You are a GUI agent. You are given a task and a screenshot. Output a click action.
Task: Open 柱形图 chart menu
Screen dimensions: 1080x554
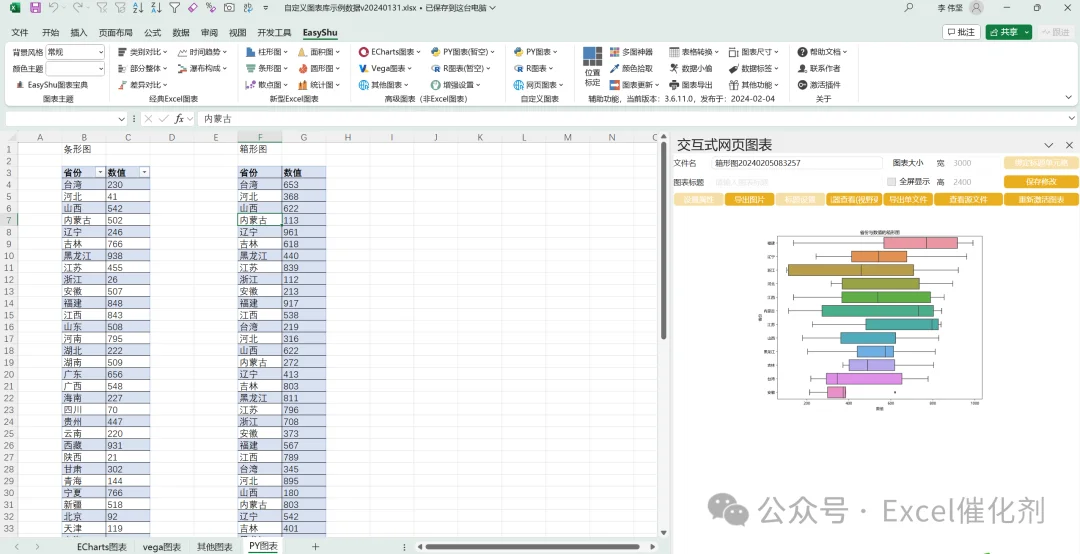pyautogui.click(x=267, y=52)
